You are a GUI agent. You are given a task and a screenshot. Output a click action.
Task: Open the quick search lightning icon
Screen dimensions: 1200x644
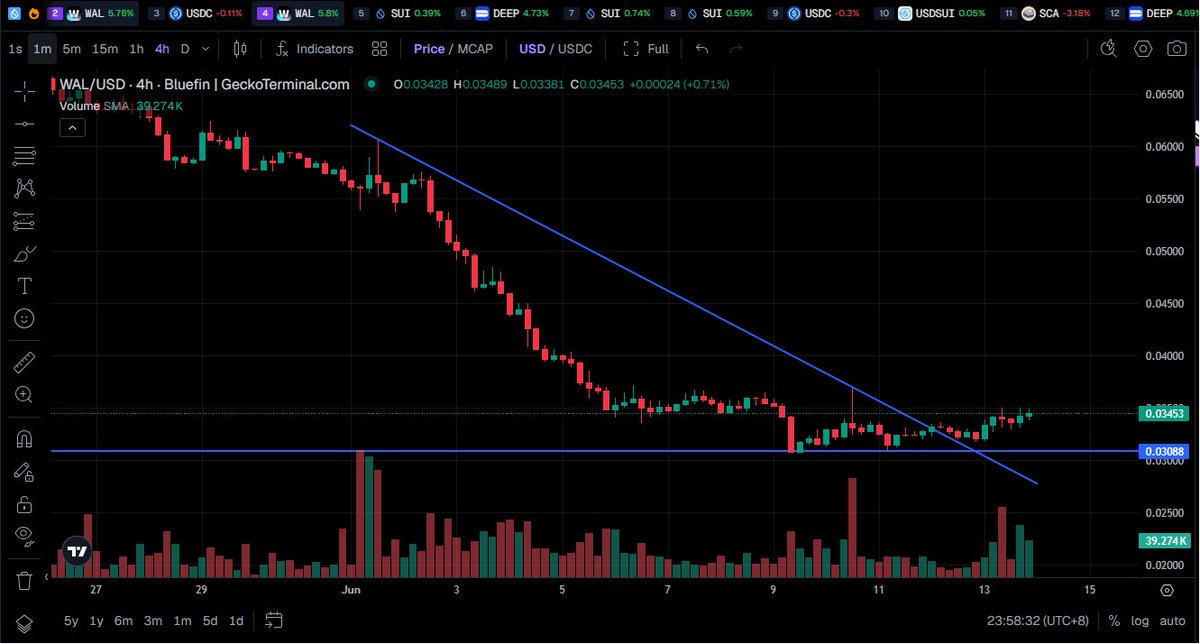[x=1108, y=48]
